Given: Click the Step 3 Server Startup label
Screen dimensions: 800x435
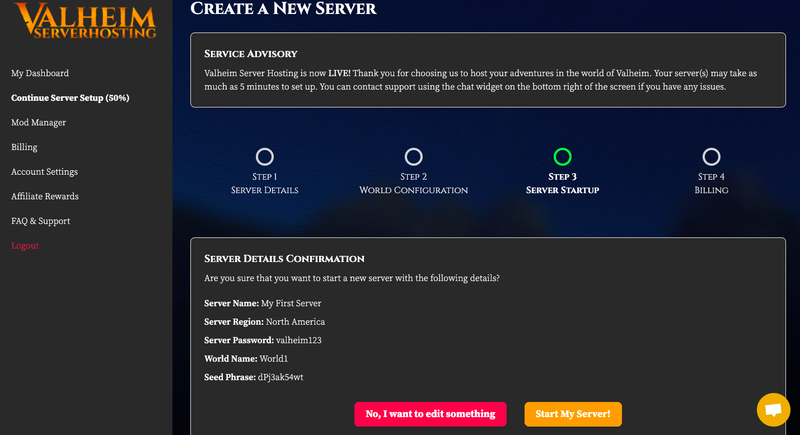Looking at the screenshot, I should click(562, 183).
